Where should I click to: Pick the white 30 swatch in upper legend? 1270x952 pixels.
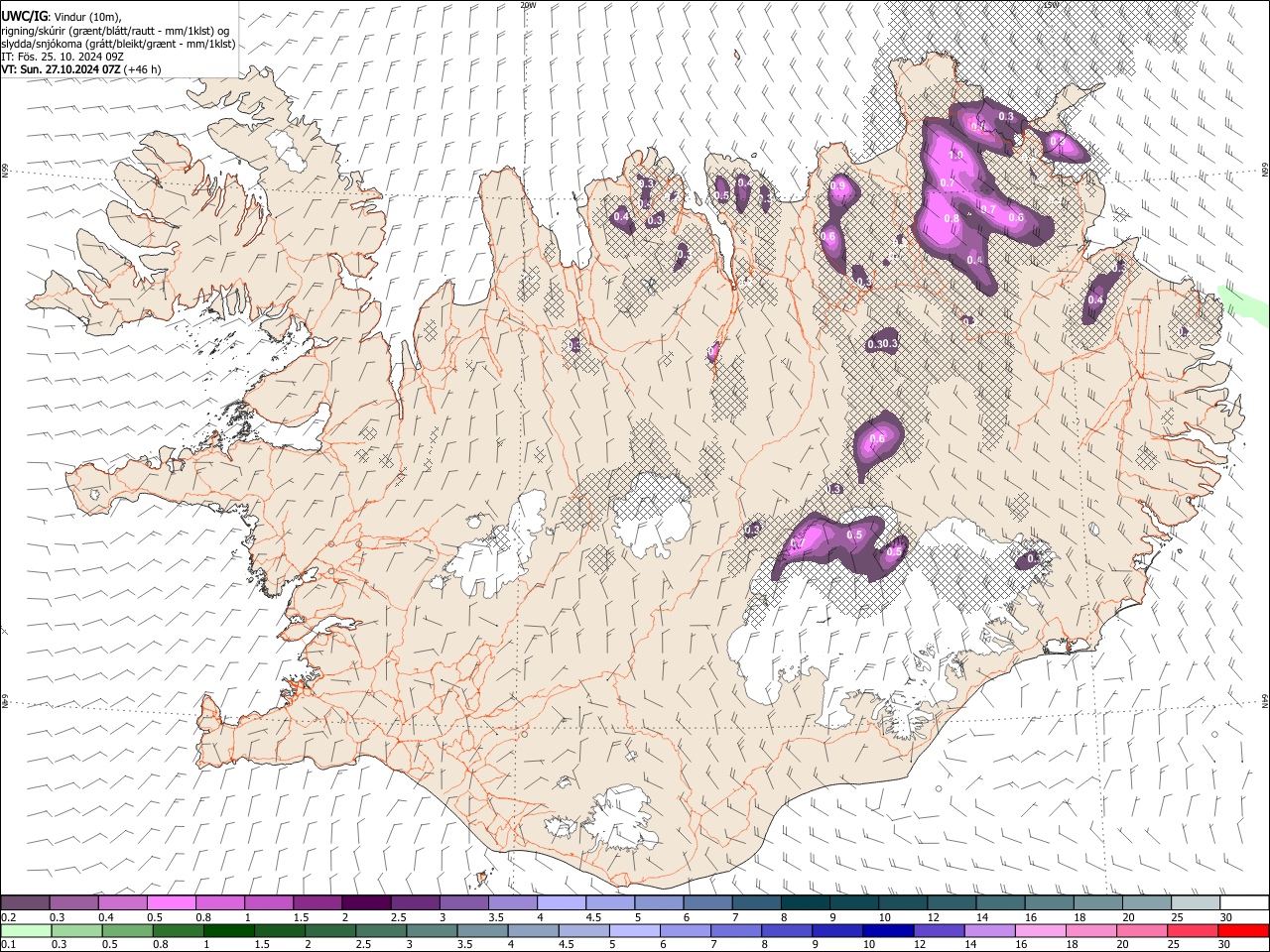pos(1244,903)
